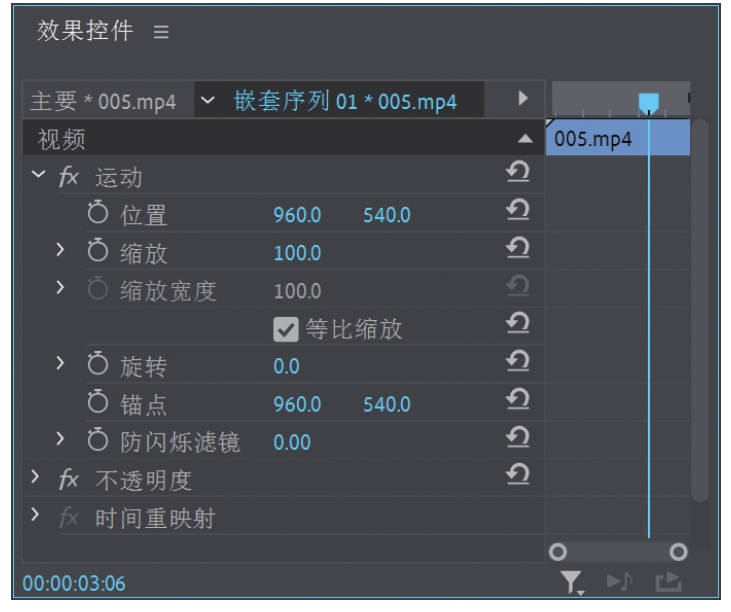This screenshot has height=612, width=731.
Task: Click the 效果控件 panel title
Action: pos(85,31)
